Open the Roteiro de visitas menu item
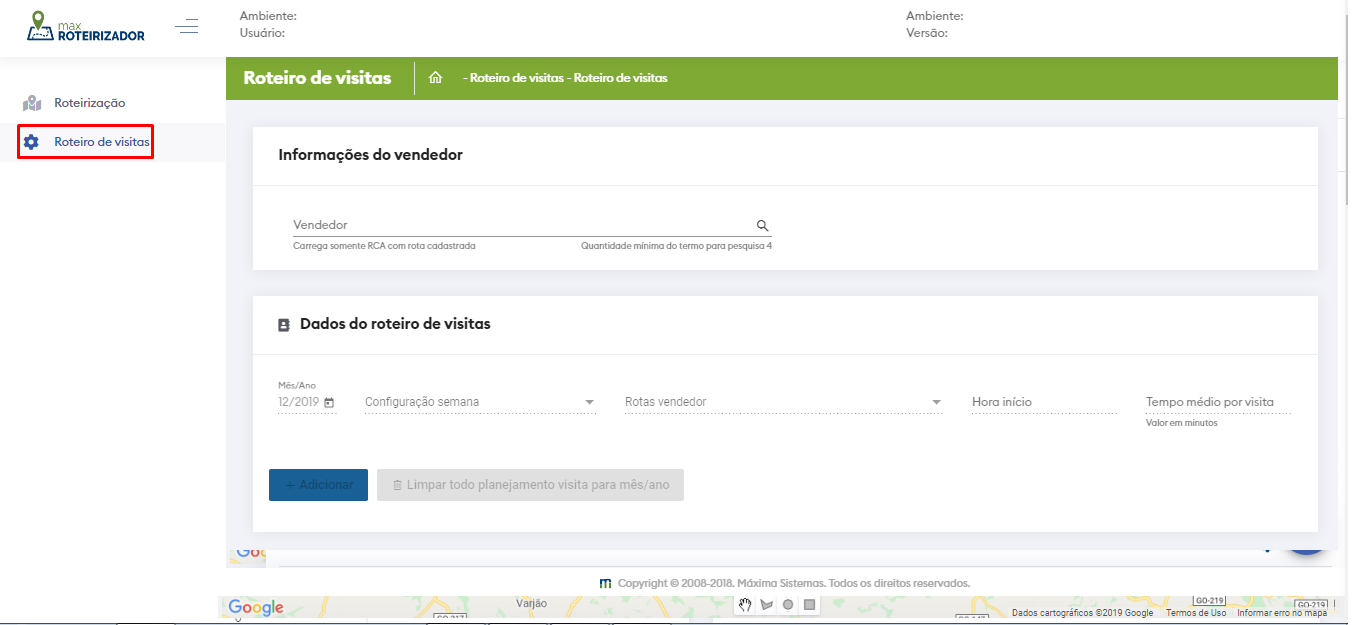This screenshot has height=625, width=1352. (x=101, y=142)
